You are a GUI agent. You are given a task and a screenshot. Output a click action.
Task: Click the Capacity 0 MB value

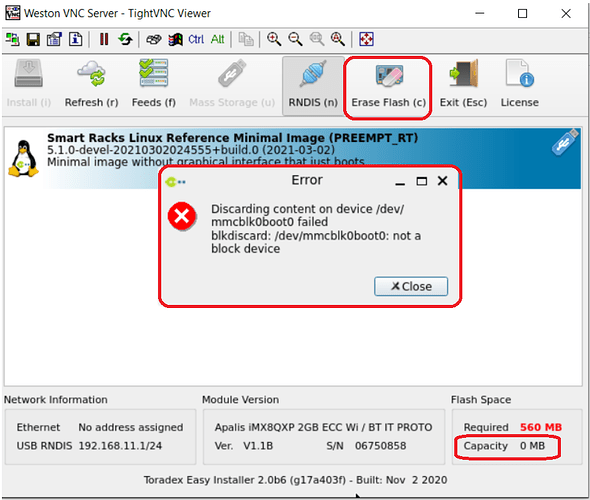(532, 445)
